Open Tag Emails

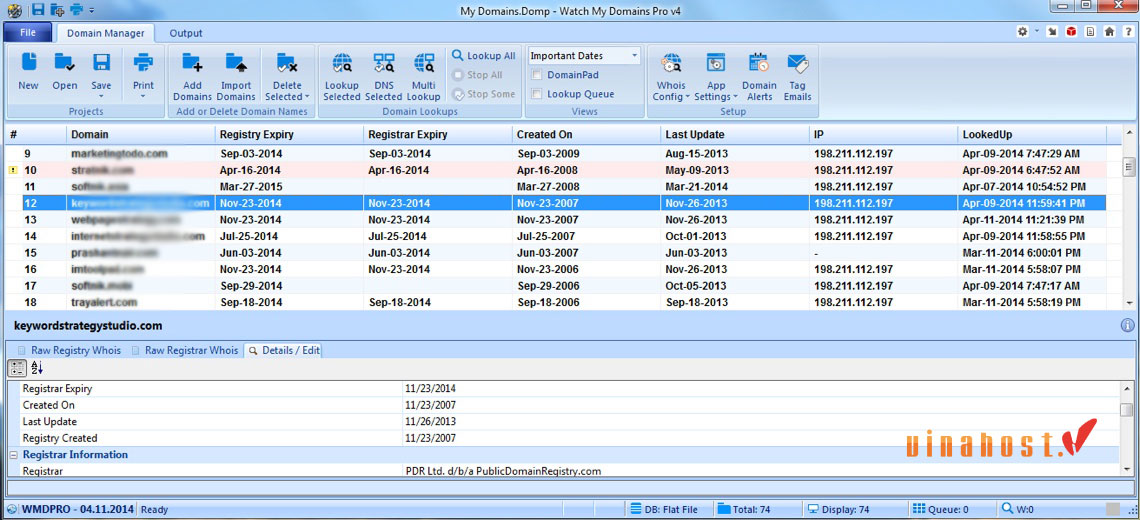coord(798,76)
